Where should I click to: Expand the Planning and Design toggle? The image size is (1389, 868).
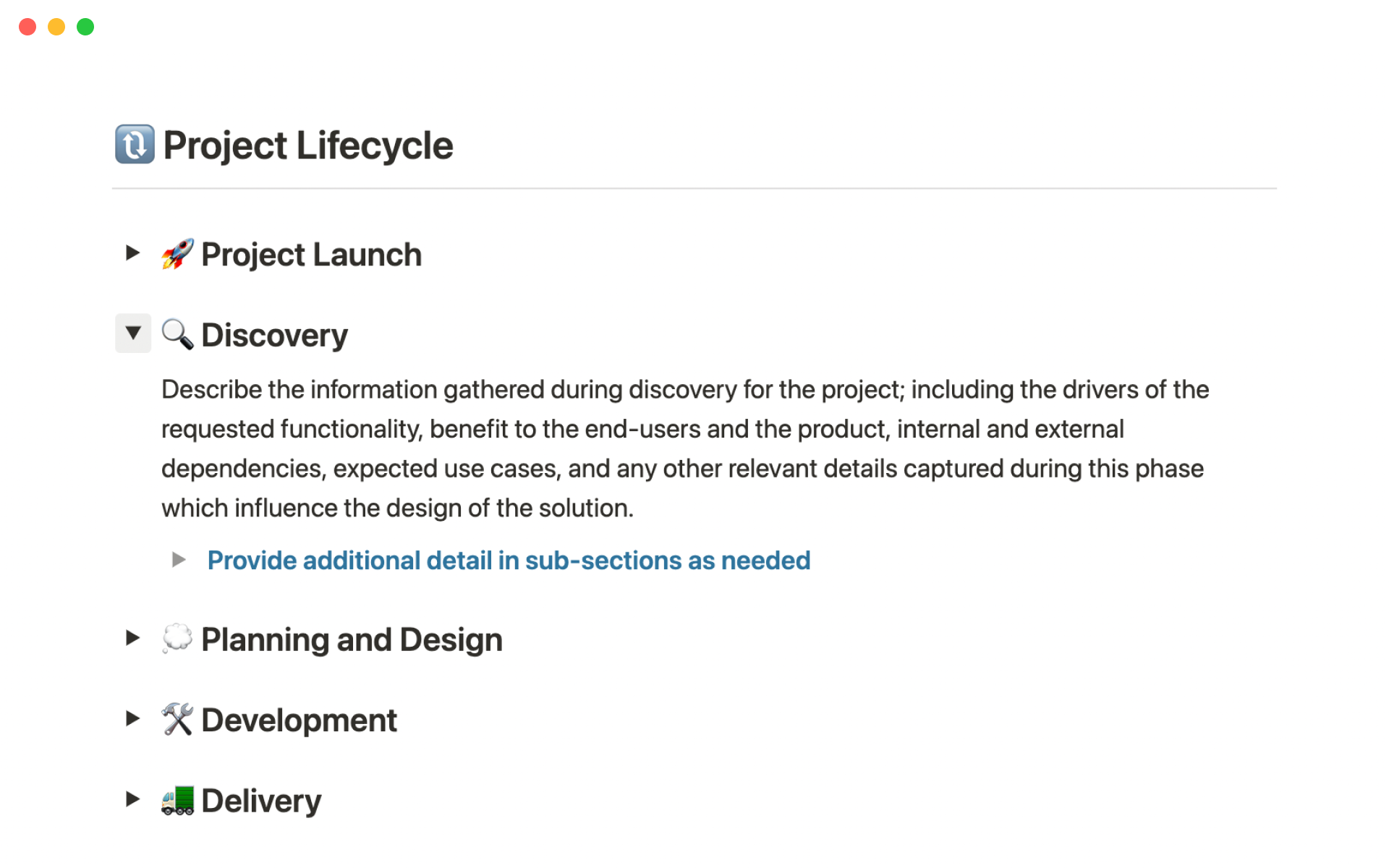[132, 637]
